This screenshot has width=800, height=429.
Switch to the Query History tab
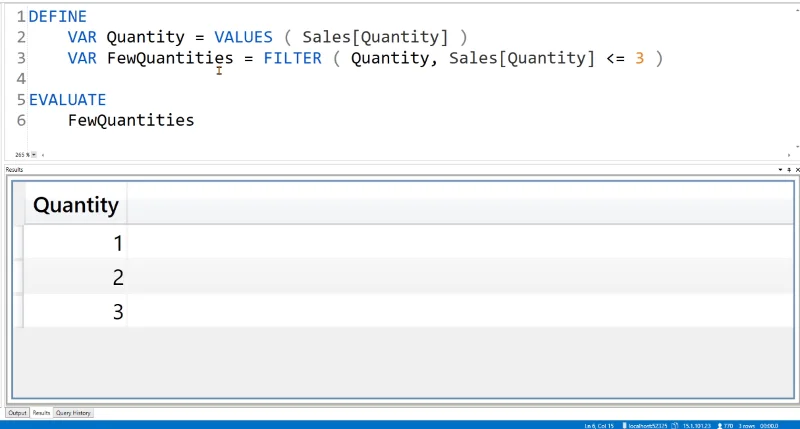(73, 413)
